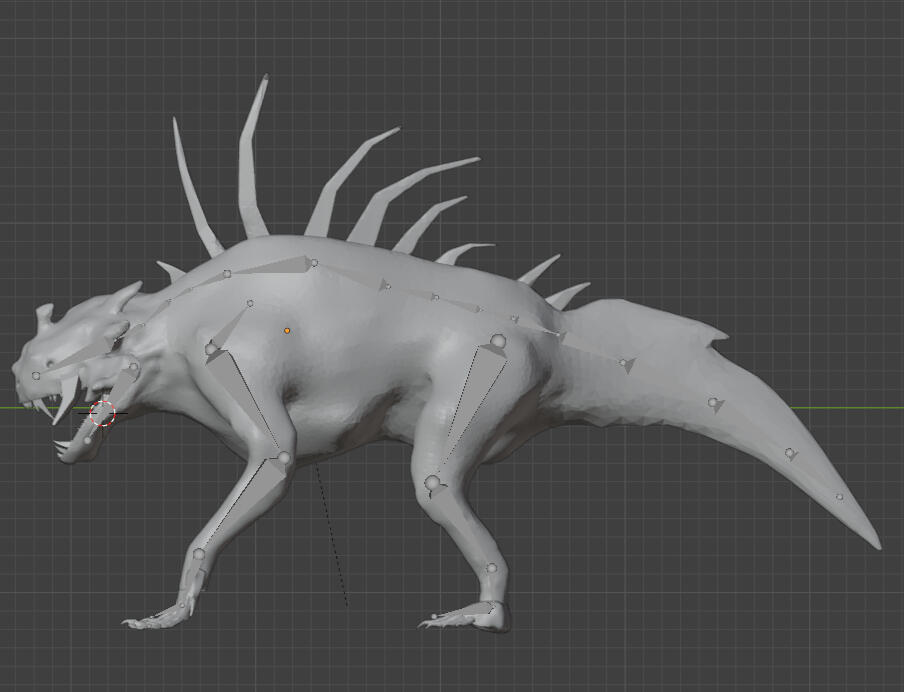
Task: Click the first tail bone joint behind the hips
Action: [623, 363]
